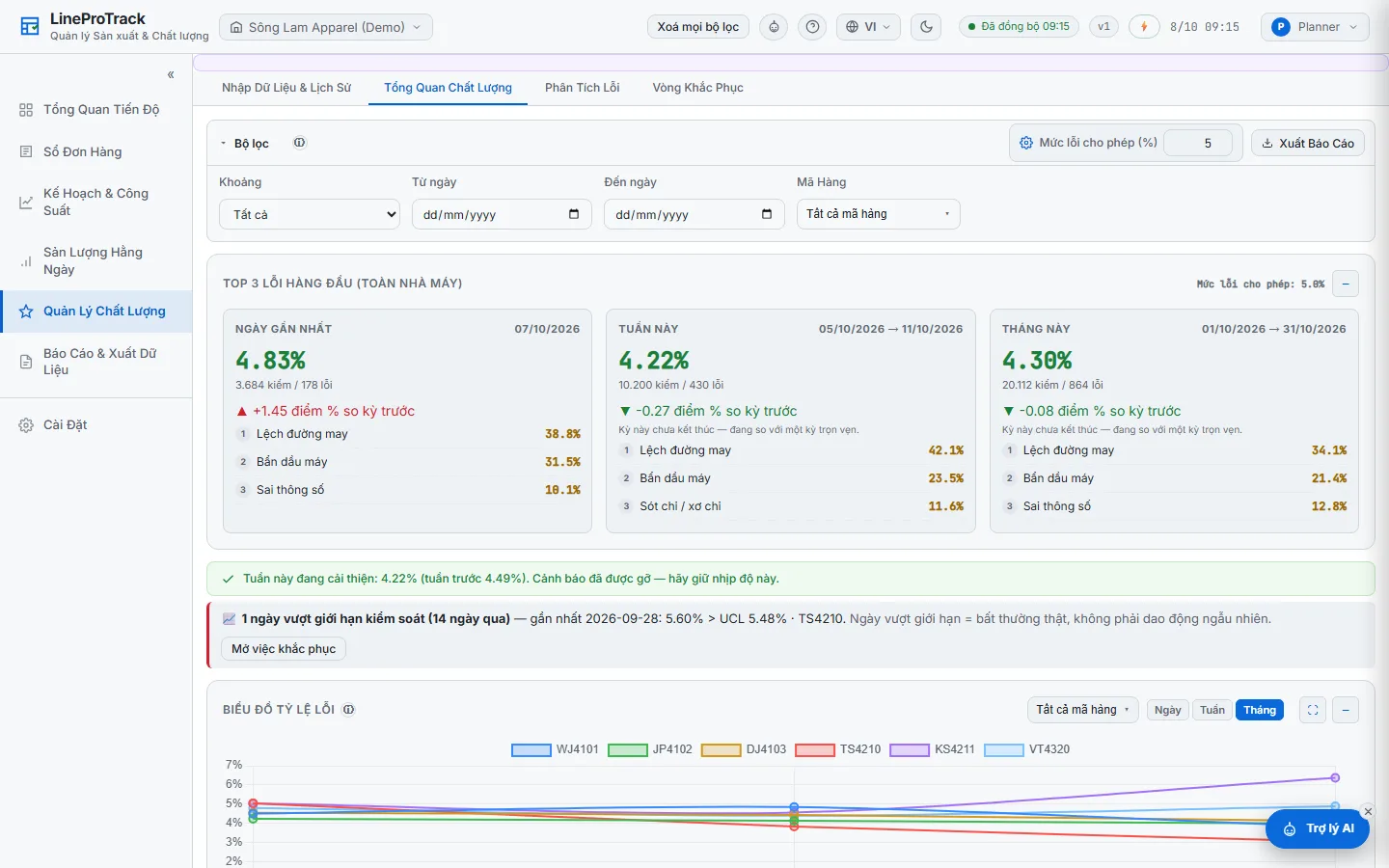Open the help question-mark icon

coord(813,27)
